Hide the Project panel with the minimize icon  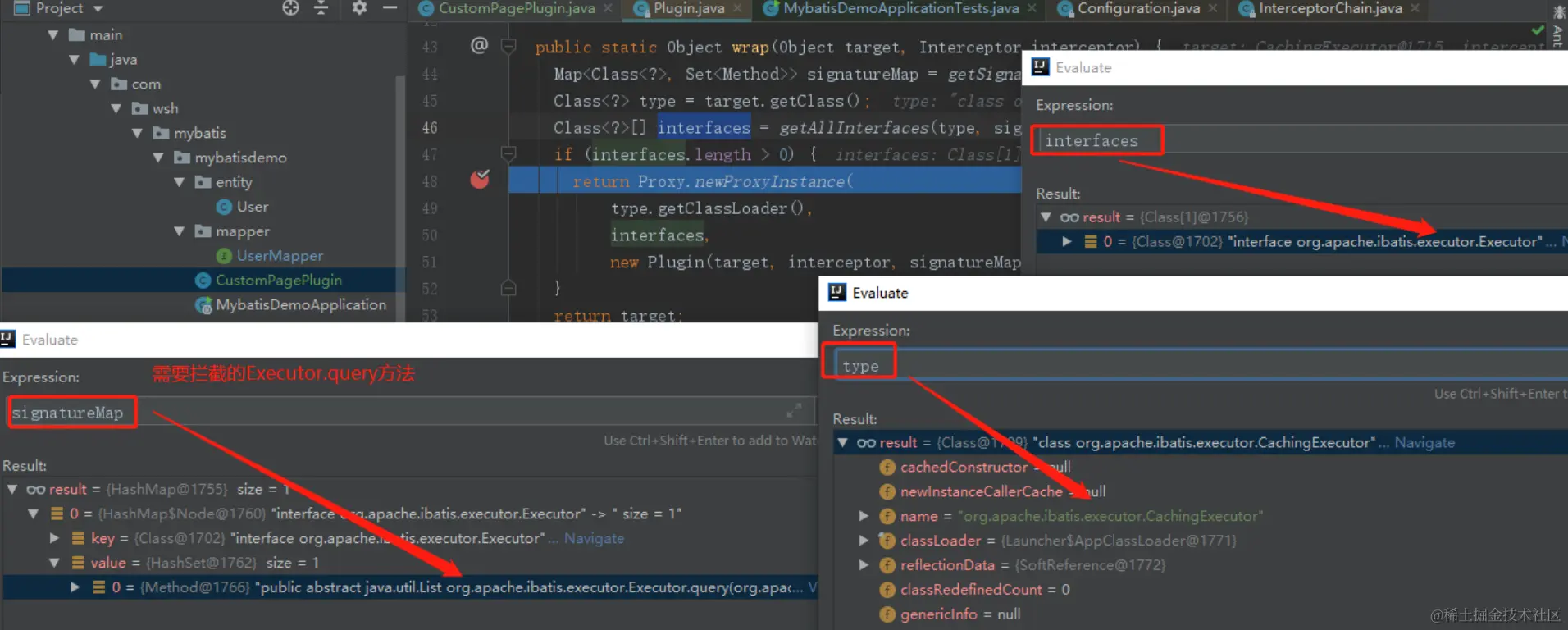390,8
